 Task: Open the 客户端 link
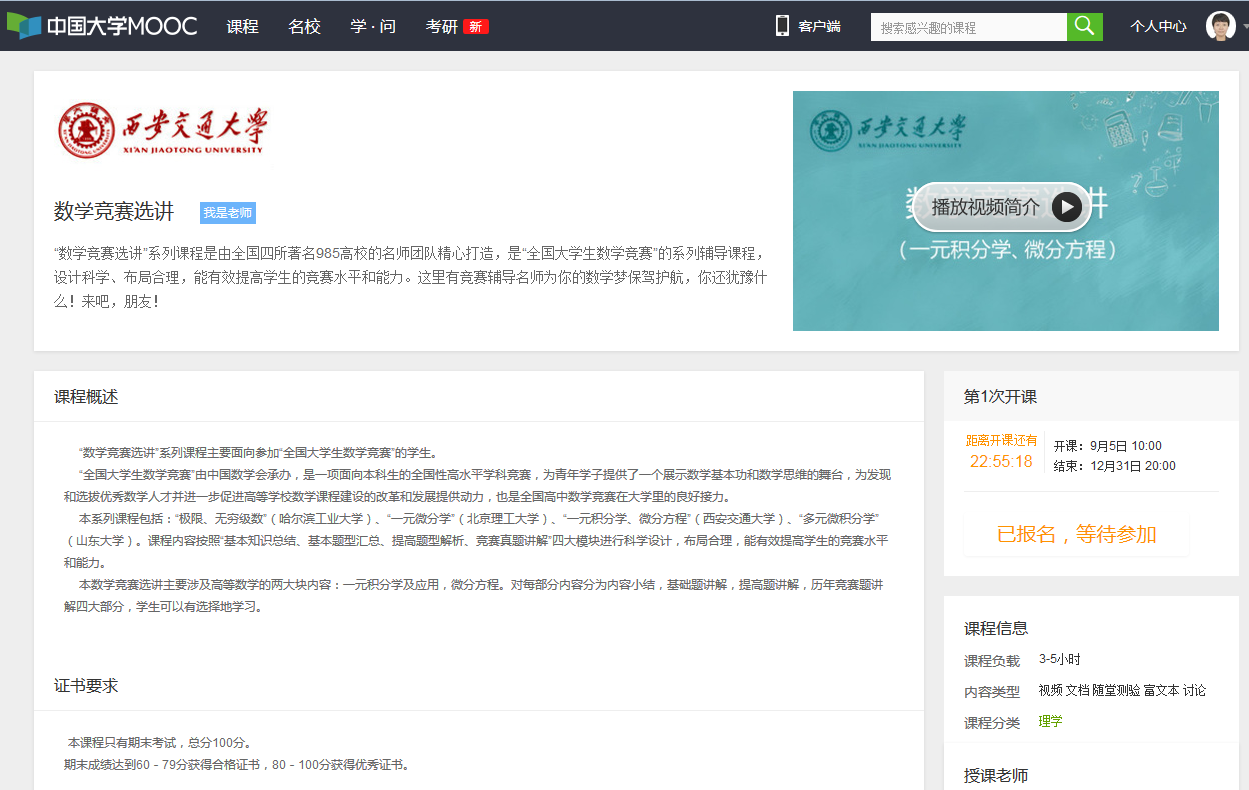tap(819, 27)
